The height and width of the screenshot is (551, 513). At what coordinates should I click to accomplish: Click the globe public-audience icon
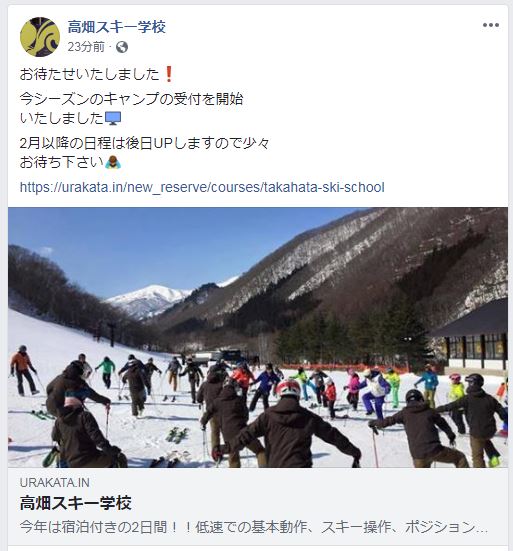point(122,47)
